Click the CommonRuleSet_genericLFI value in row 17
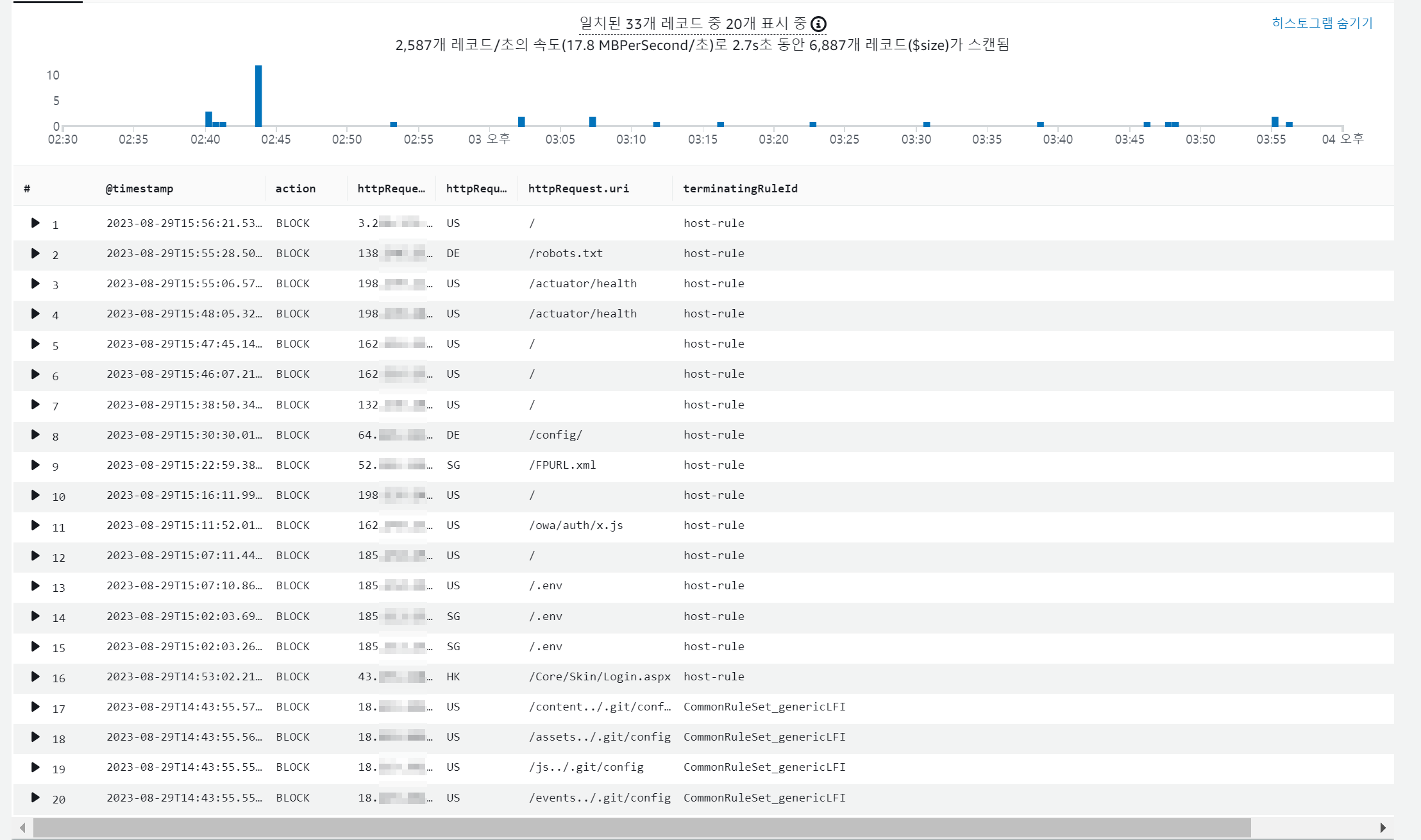The height and width of the screenshot is (840, 1421). (x=764, y=707)
